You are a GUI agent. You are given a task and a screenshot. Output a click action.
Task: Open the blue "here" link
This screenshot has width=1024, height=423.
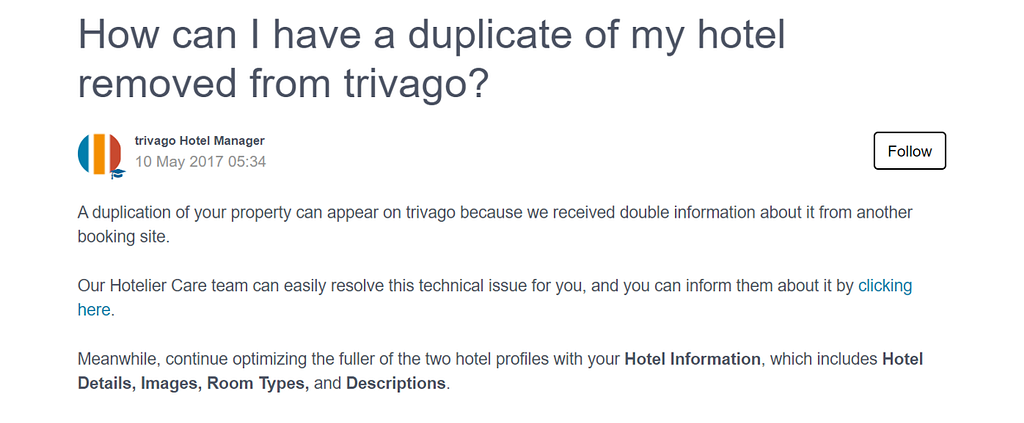pyautogui.click(x=93, y=310)
